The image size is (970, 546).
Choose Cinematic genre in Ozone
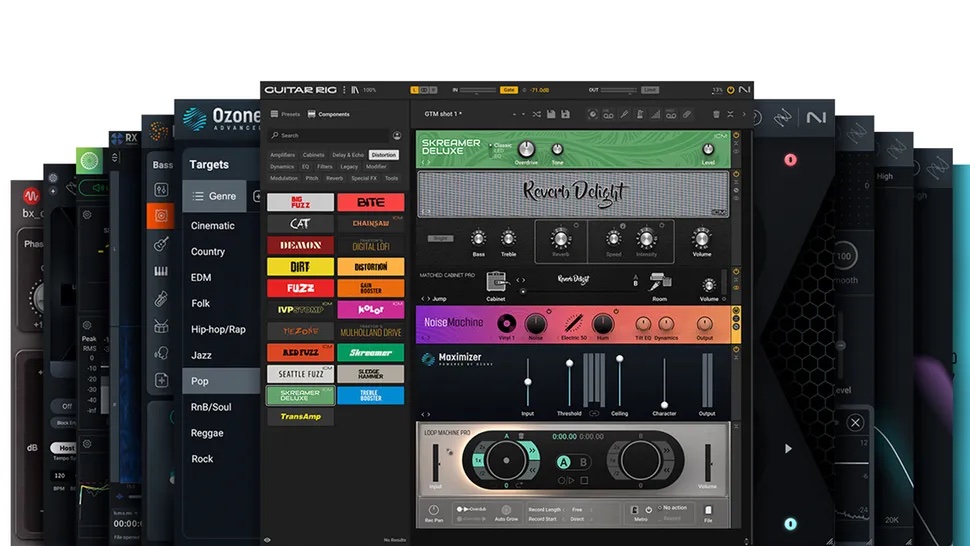(x=213, y=226)
